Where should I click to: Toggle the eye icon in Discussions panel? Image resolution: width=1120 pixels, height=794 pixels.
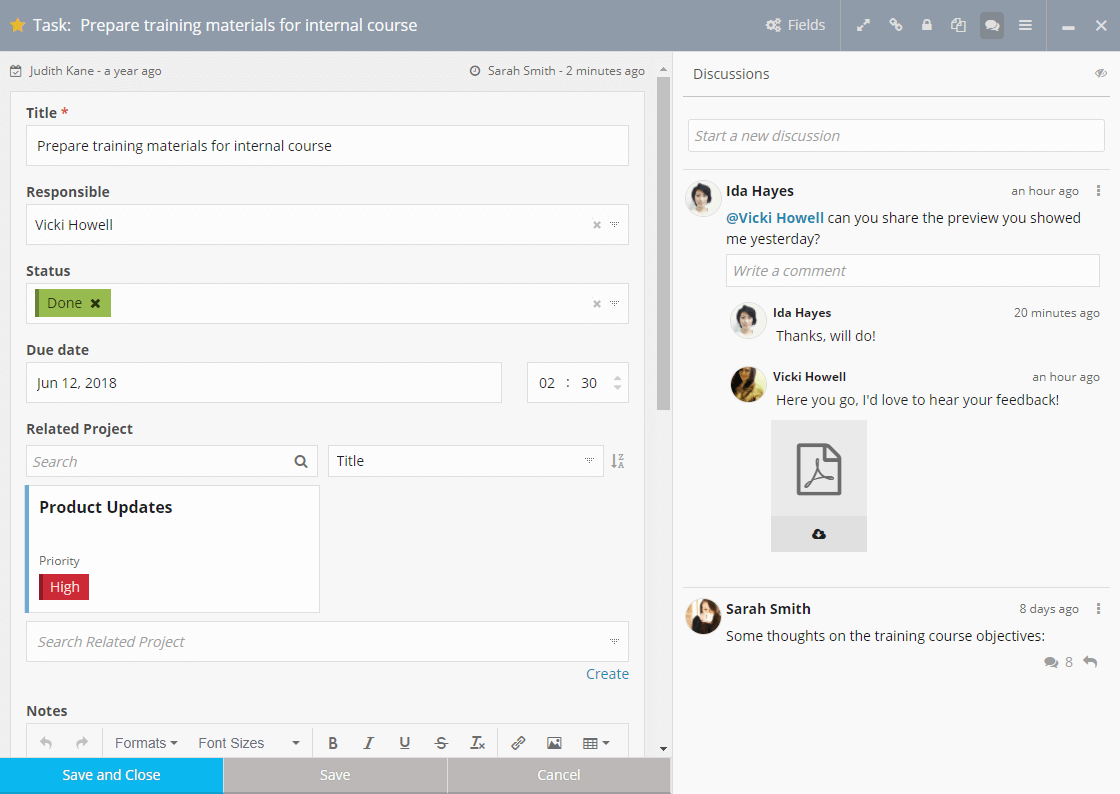[x=1100, y=73]
